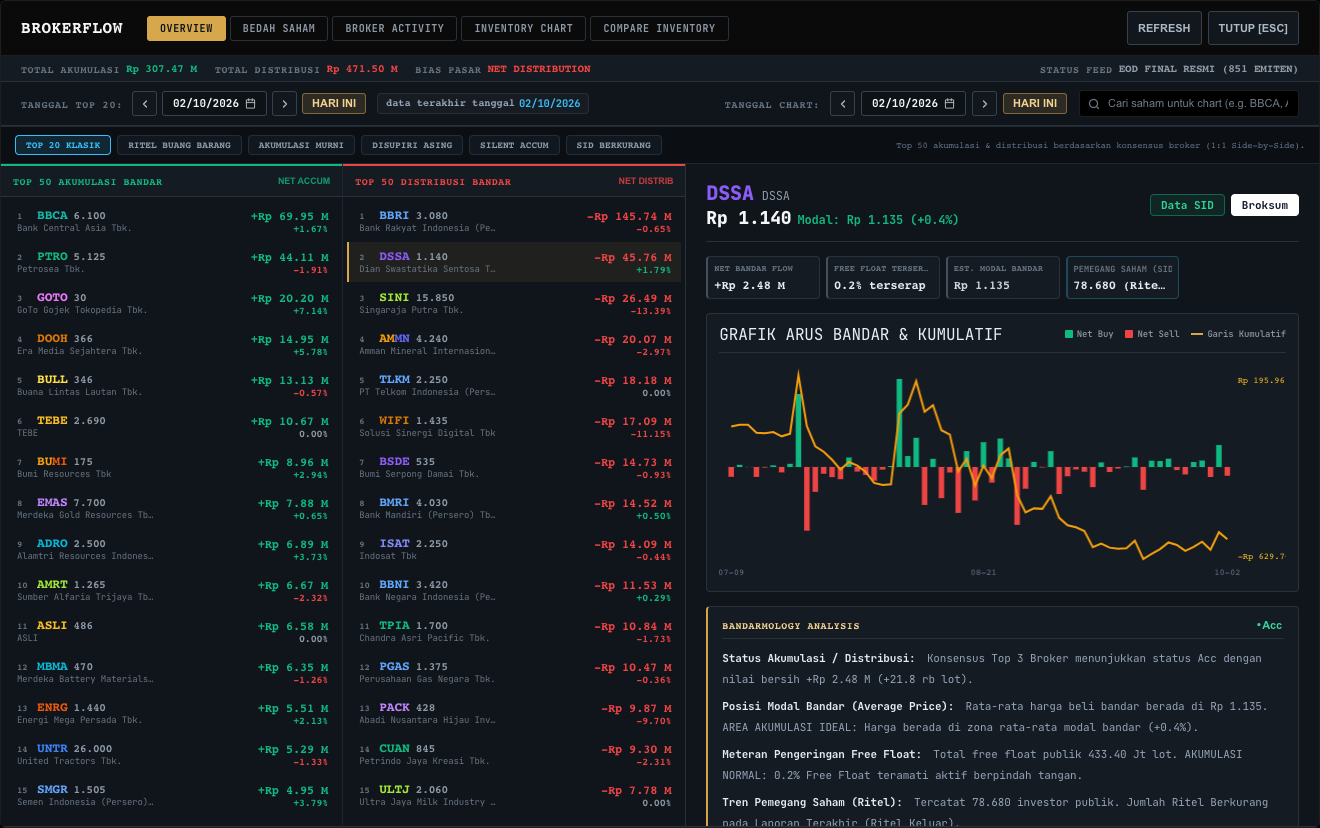Toggle the Silent Accum filter
1320x828 pixels.
514,145
